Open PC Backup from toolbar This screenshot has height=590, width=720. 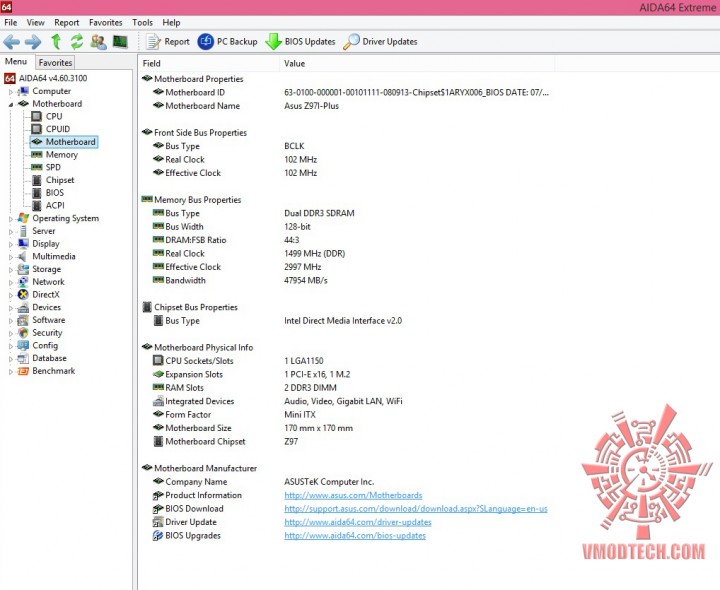pyautogui.click(x=227, y=42)
